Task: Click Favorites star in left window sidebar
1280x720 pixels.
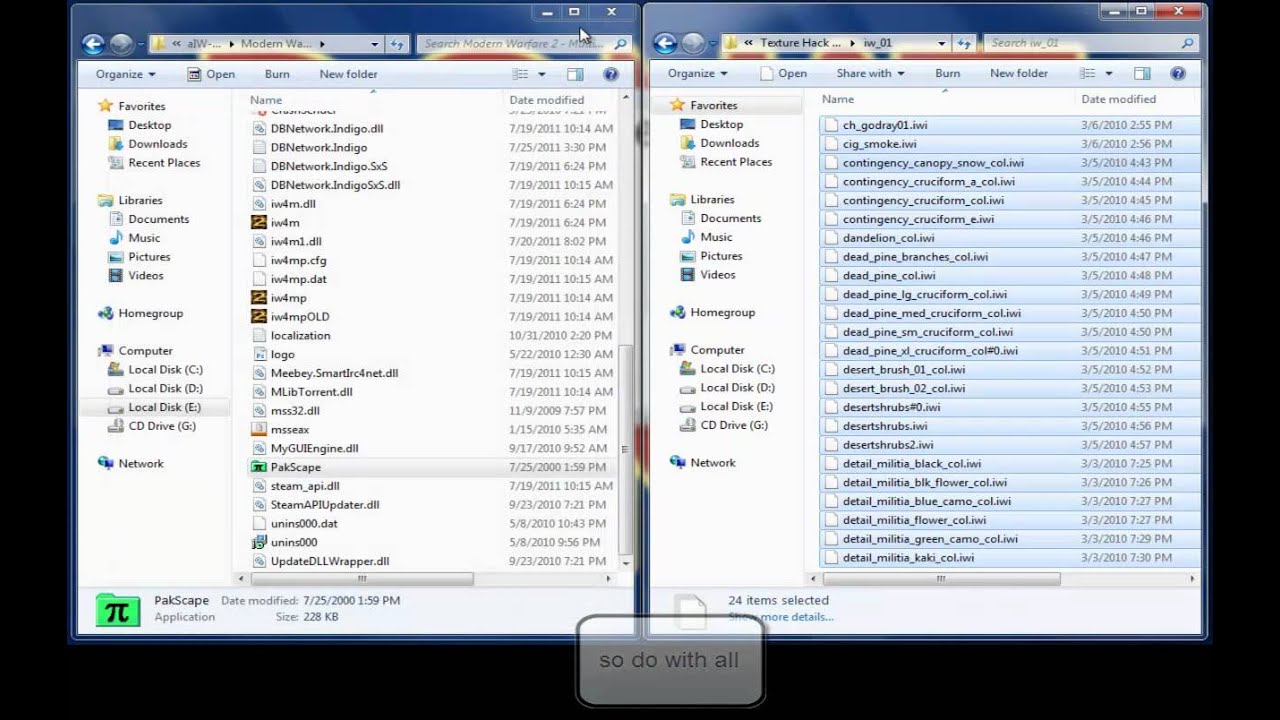Action: (x=105, y=106)
